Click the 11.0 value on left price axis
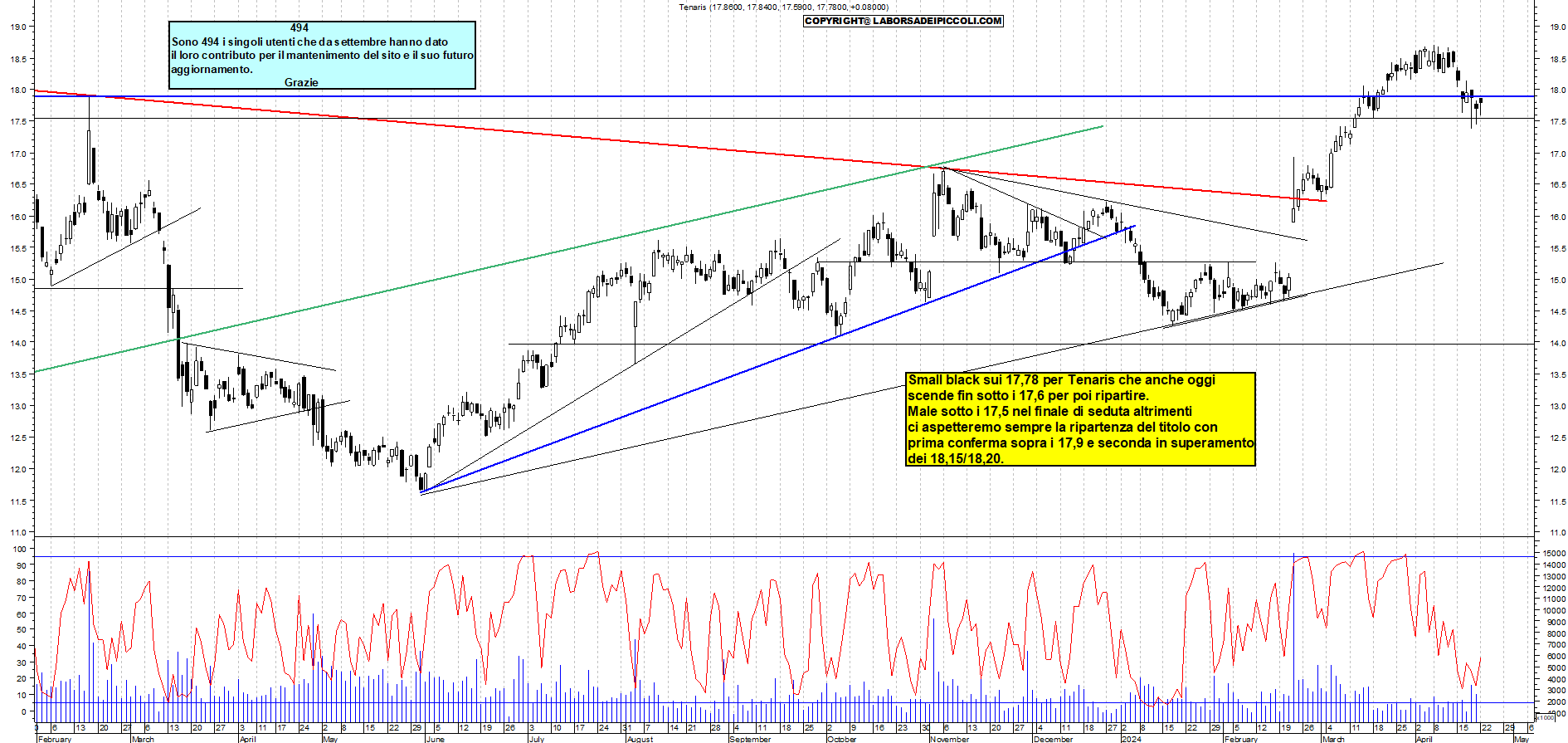The image size is (1568, 743). click(18, 533)
